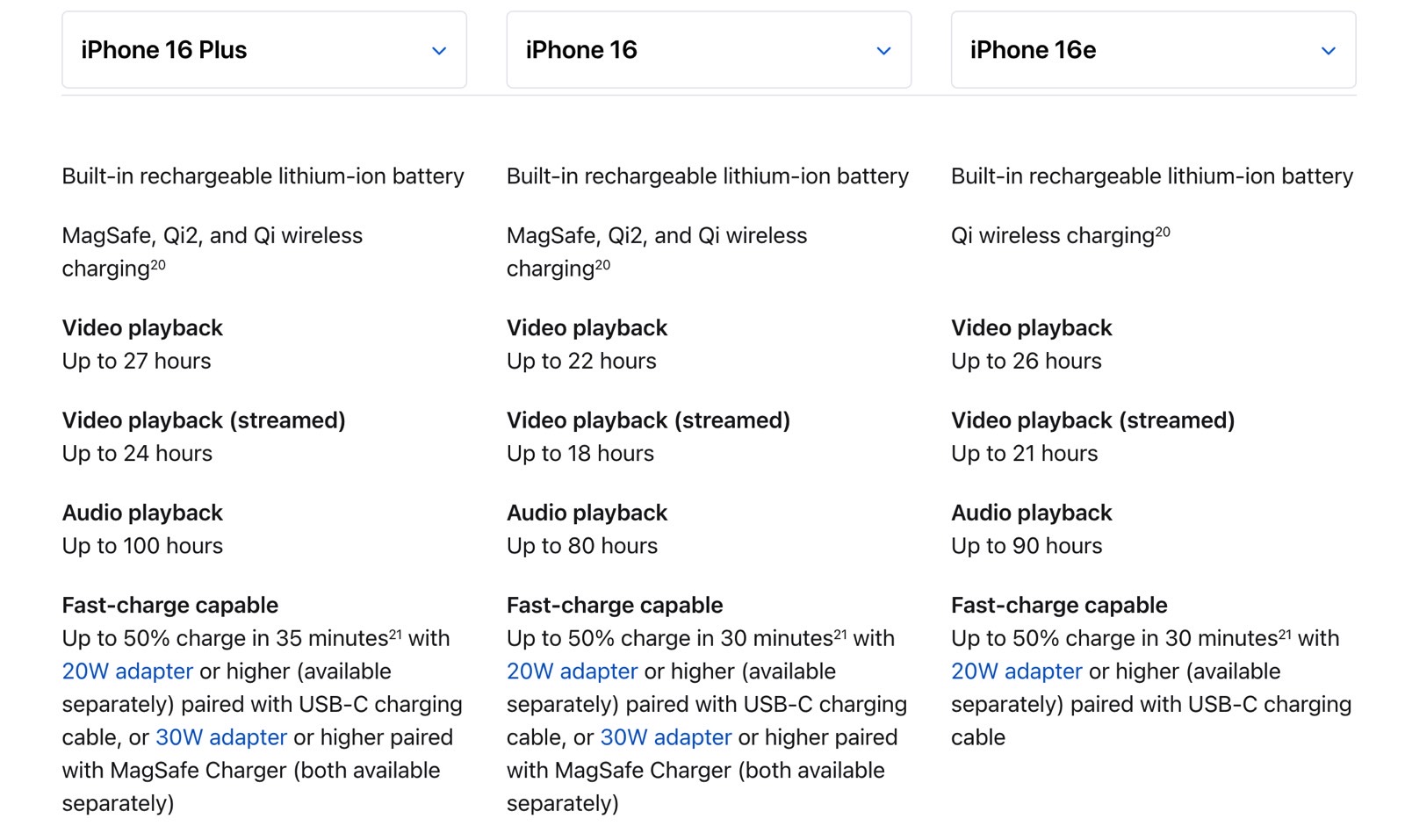Open the 20W adapter link in iPhone 16 column
This screenshot has height=840, width=1405.
click(572, 671)
